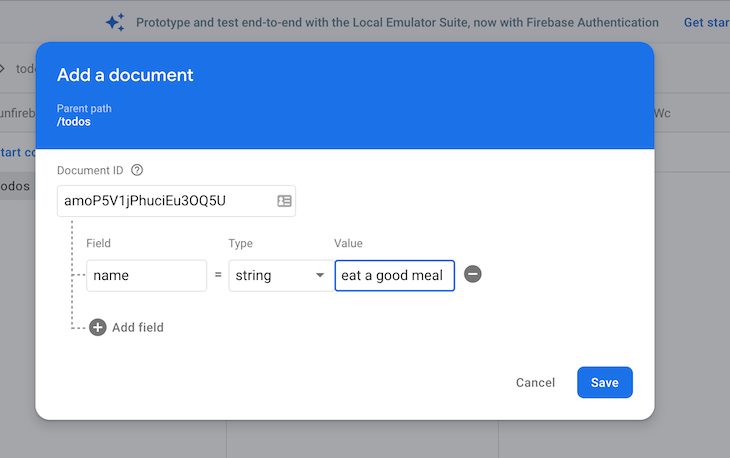Remove the name field with minus icon
The image size is (730, 458).
473,274
